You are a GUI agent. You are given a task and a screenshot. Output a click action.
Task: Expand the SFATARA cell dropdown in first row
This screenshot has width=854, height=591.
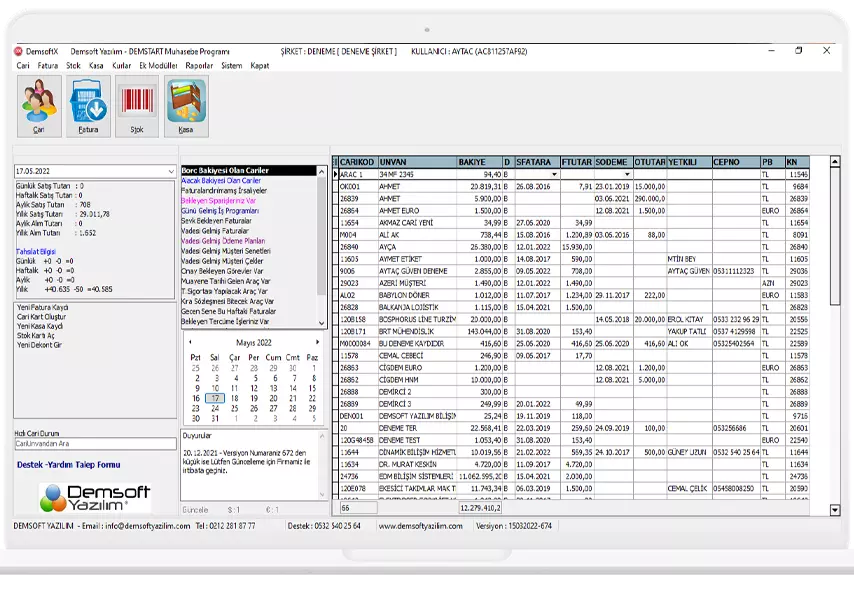point(553,174)
